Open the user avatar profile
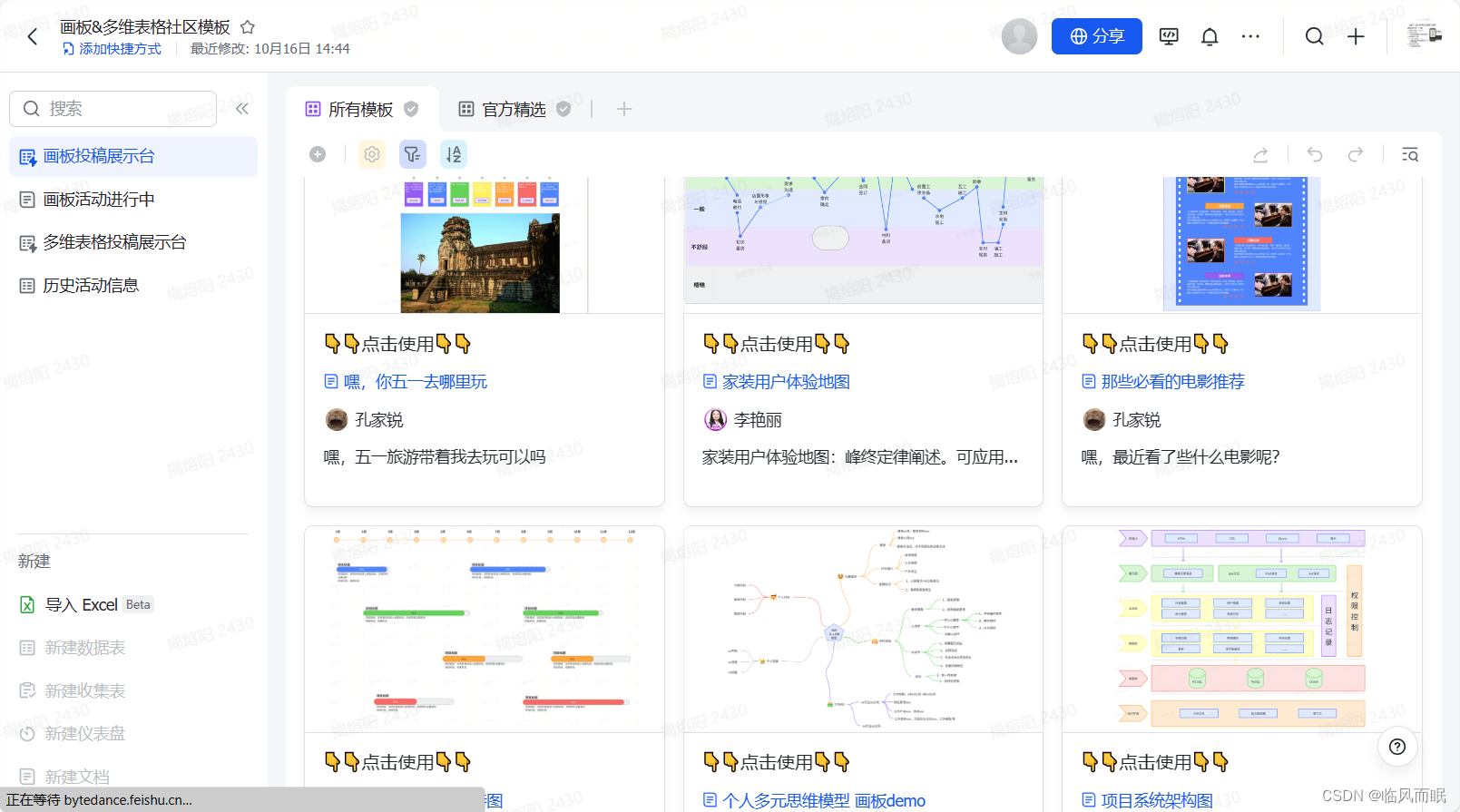Screen dimensions: 1460x812 1019,36
